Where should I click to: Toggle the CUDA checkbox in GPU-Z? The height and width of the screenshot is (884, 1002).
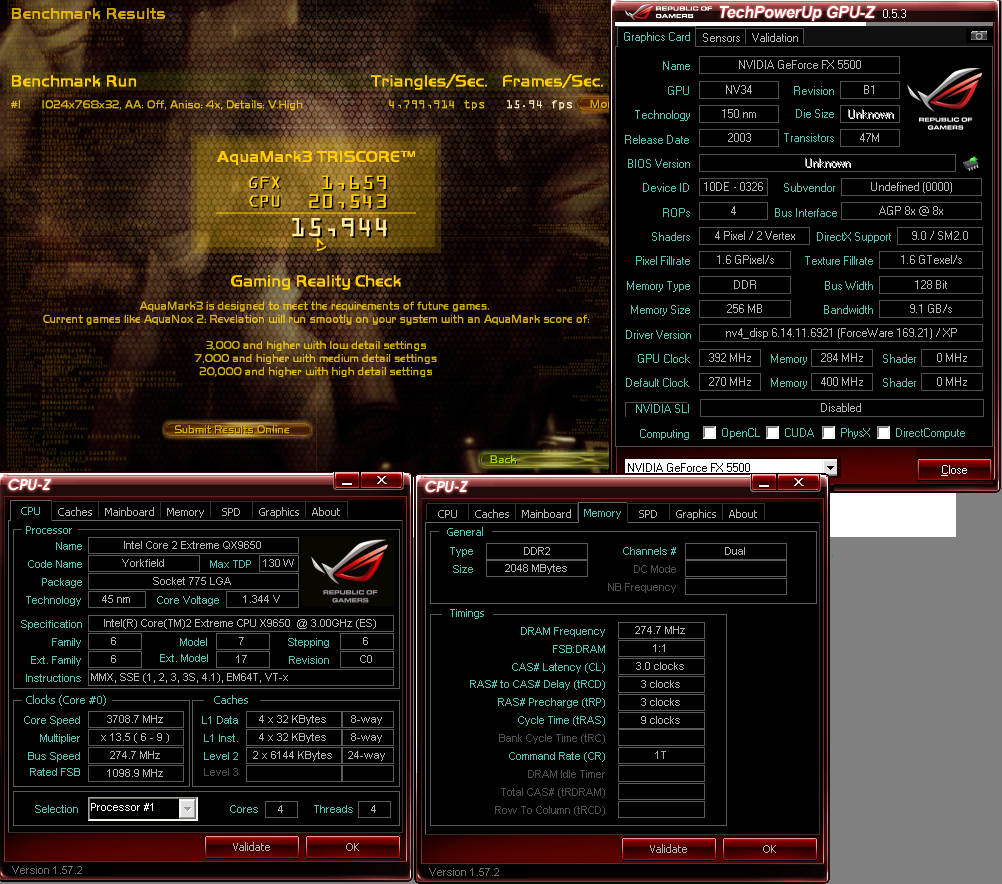click(x=773, y=433)
